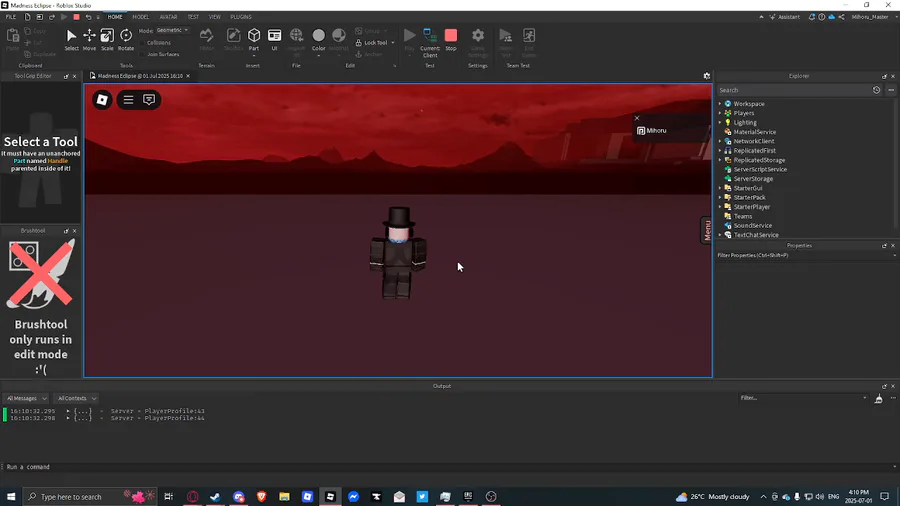Screen dimensions: 900x506
Task: Open viewport settings gear above the scene
Action: coord(707,76)
